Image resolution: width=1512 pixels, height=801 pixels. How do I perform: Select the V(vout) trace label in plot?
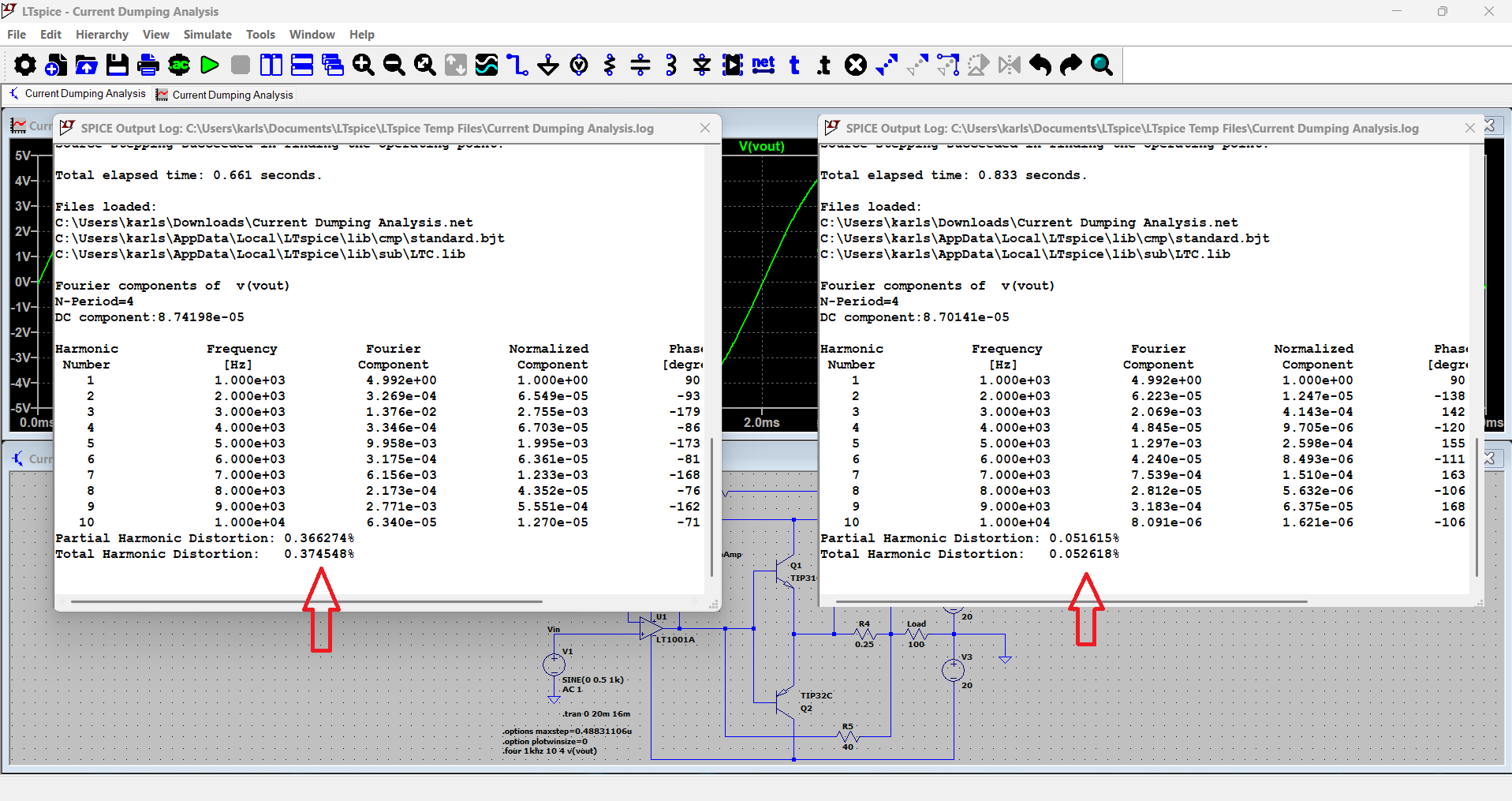(761, 146)
